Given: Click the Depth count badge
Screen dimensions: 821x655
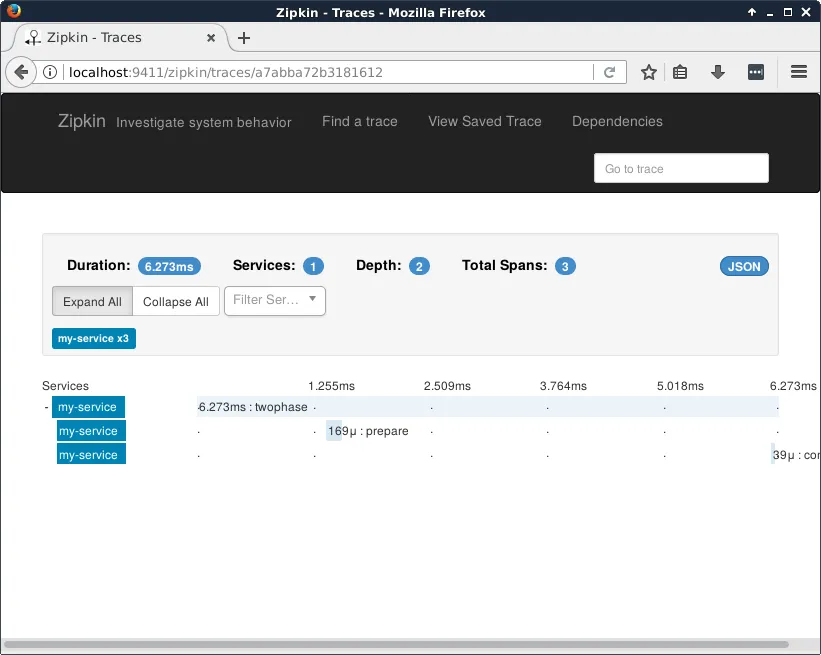Looking at the screenshot, I should [x=419, y=267].
